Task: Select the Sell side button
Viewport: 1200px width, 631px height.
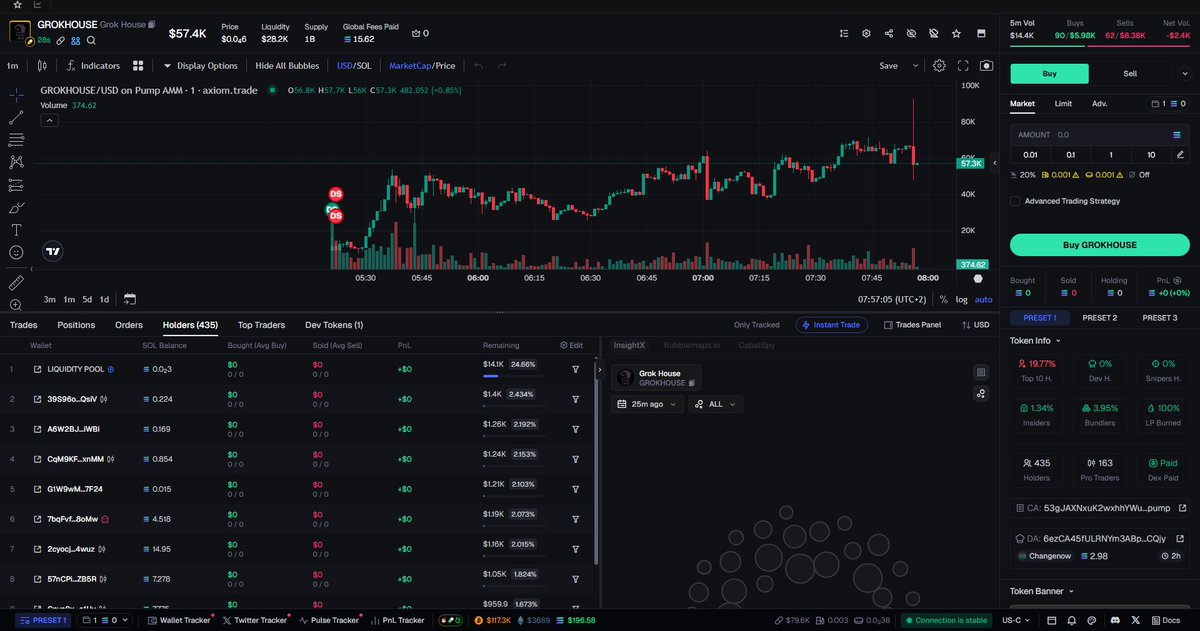Action: click(x=1130, y=73)
